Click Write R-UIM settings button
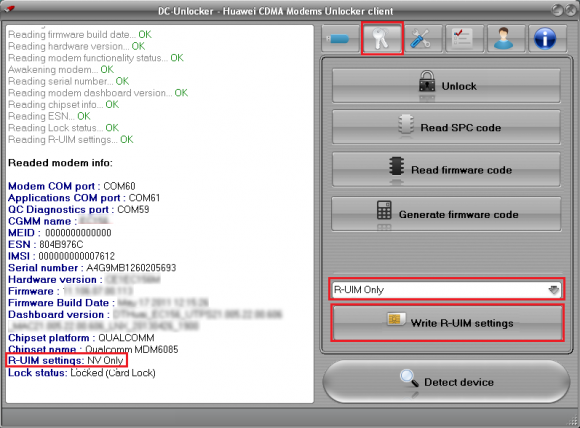 coord(447,323)
